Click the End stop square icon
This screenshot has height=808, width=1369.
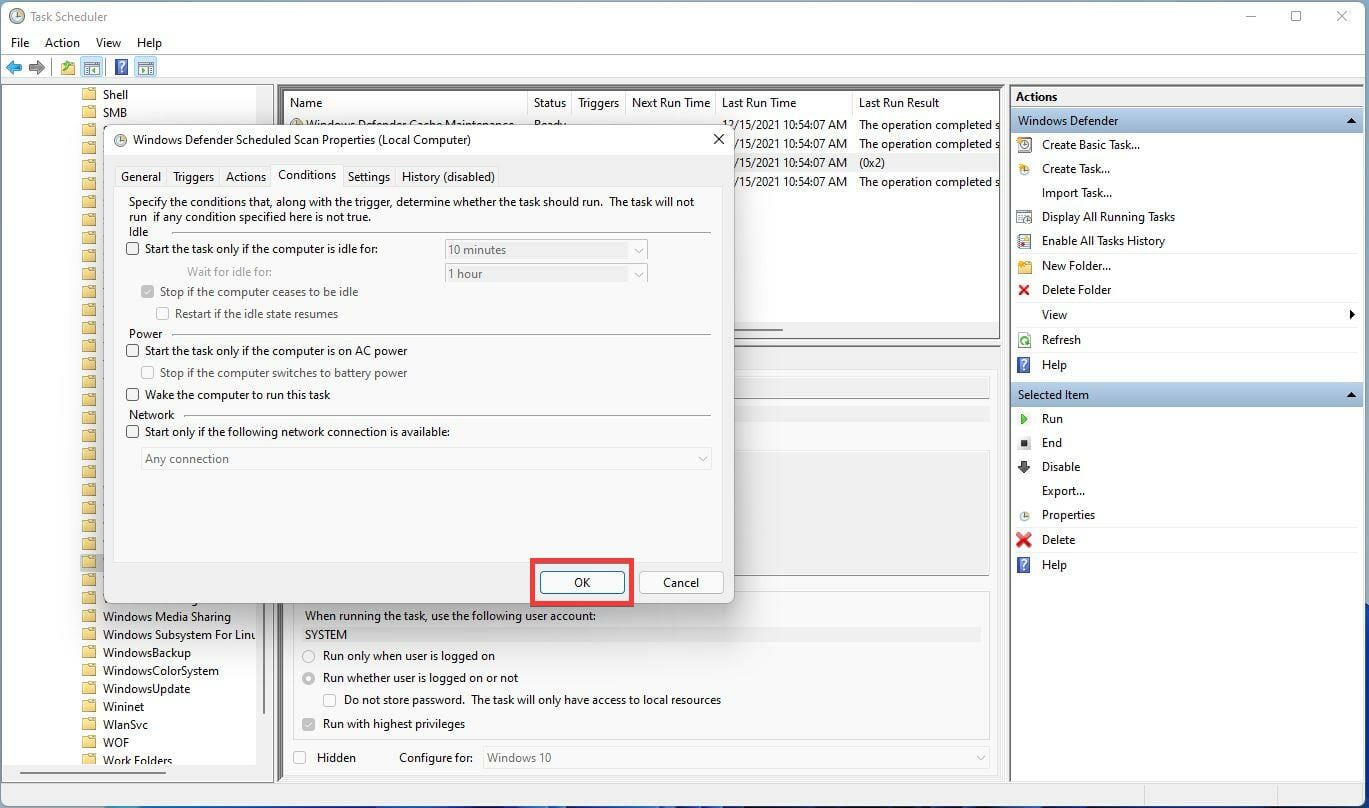[1024, 443]
